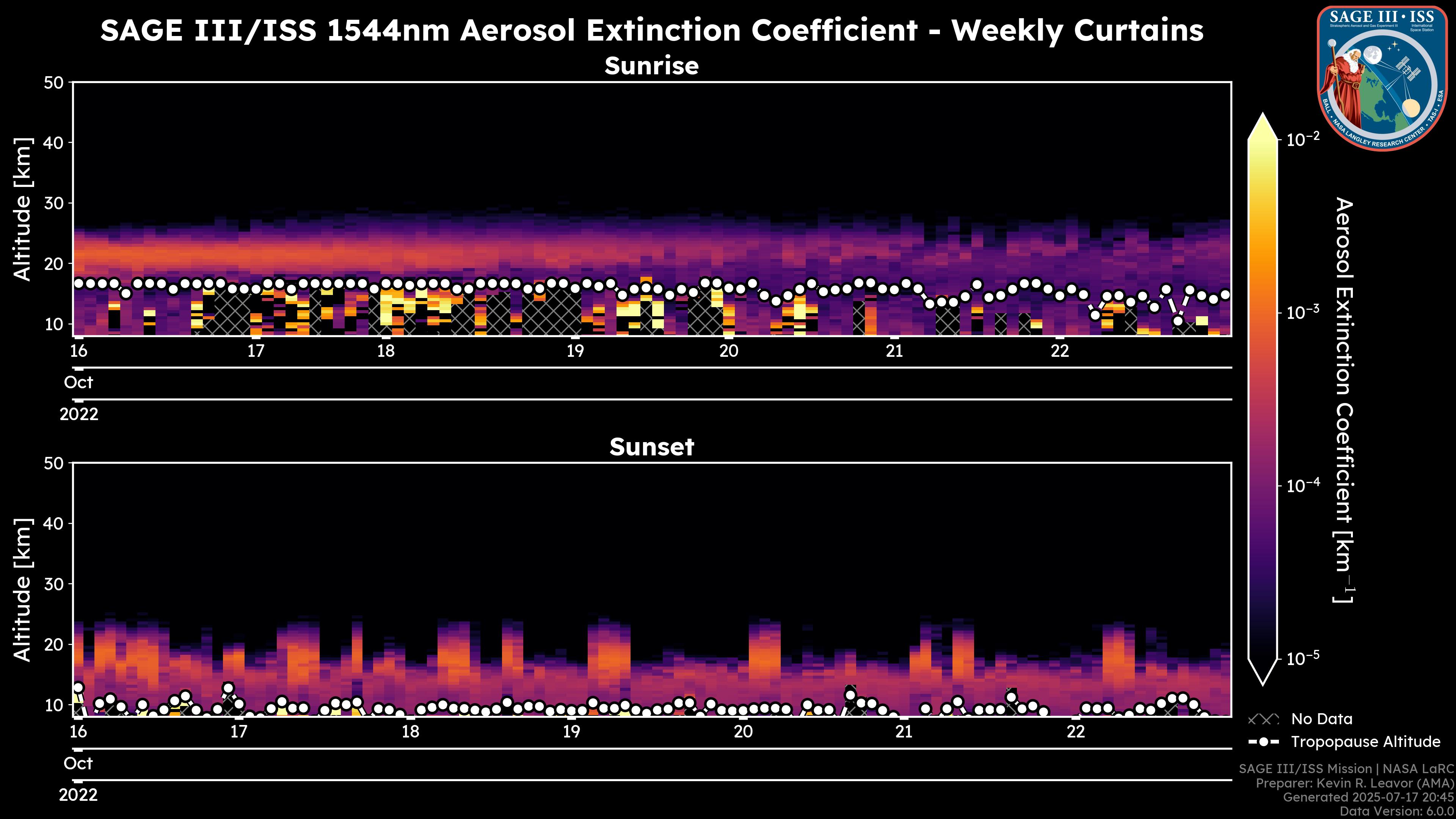The image size is (1456, 819).
Task: Click the Oct month label under Sunrise
Action: point(78,383)
